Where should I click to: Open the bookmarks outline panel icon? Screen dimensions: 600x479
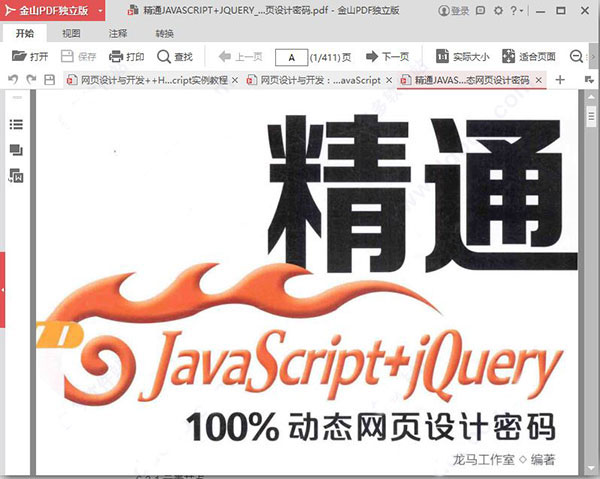(x=16, y=124)
